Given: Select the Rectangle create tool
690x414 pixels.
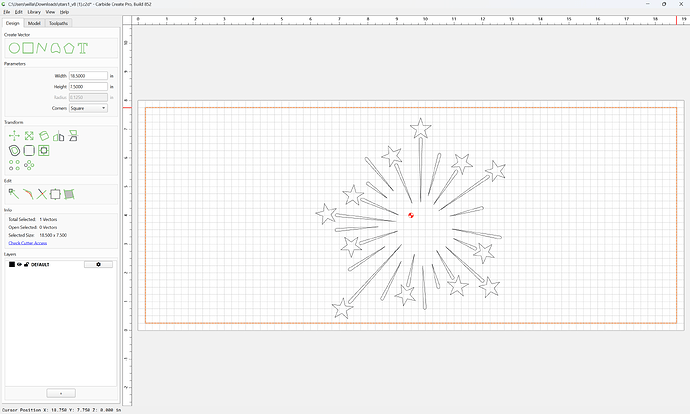Looking at the screenshot, I should point(28,48).
